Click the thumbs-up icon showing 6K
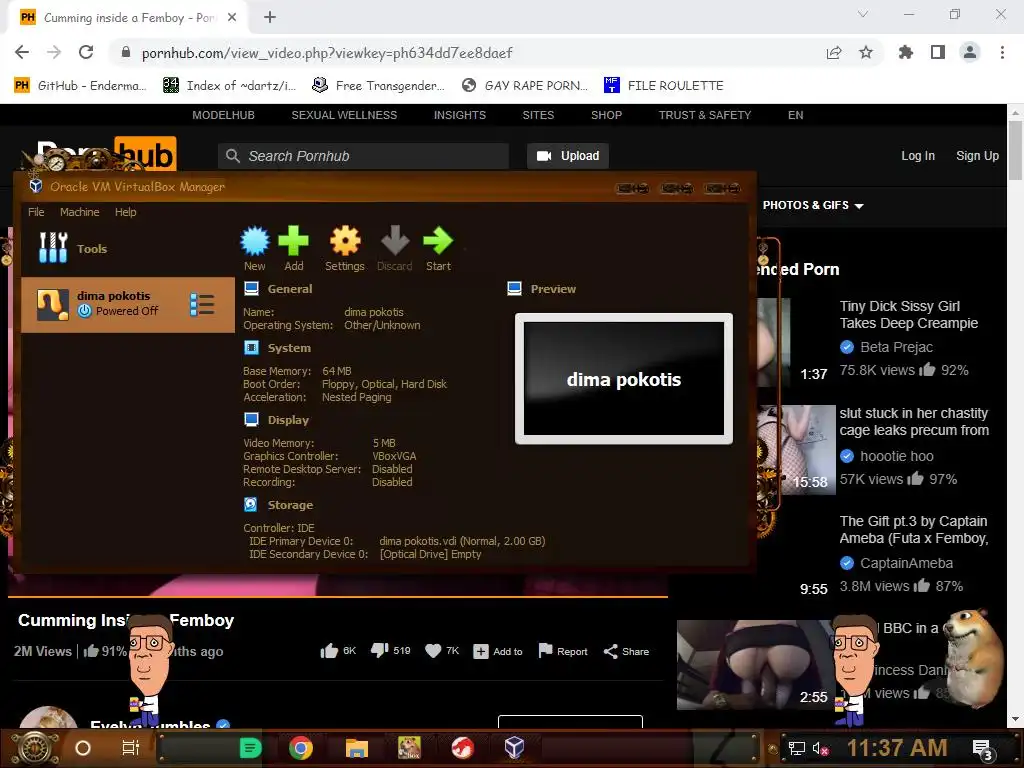Image resolution: width=1024 pixels, height=768 pixels. click(x=329, y=650)
